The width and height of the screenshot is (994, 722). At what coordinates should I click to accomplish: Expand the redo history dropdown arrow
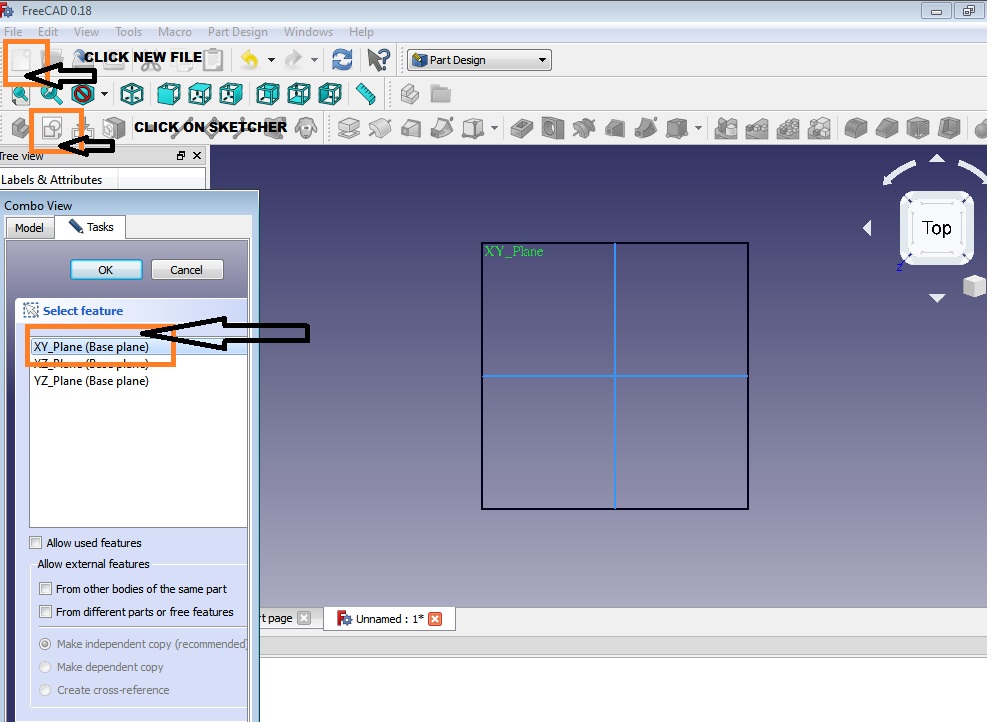point(314,60)
